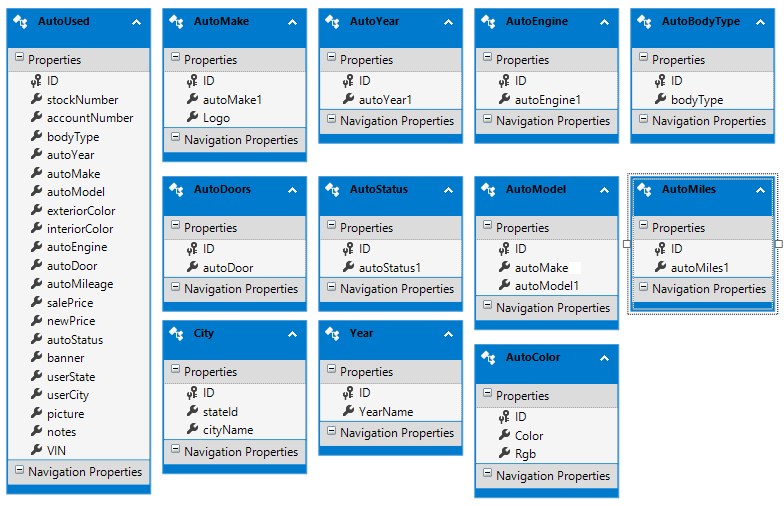This screenshot has height=506, width=784.
Task: Select cityName property in City entity
Action: [x=227, y=430]
